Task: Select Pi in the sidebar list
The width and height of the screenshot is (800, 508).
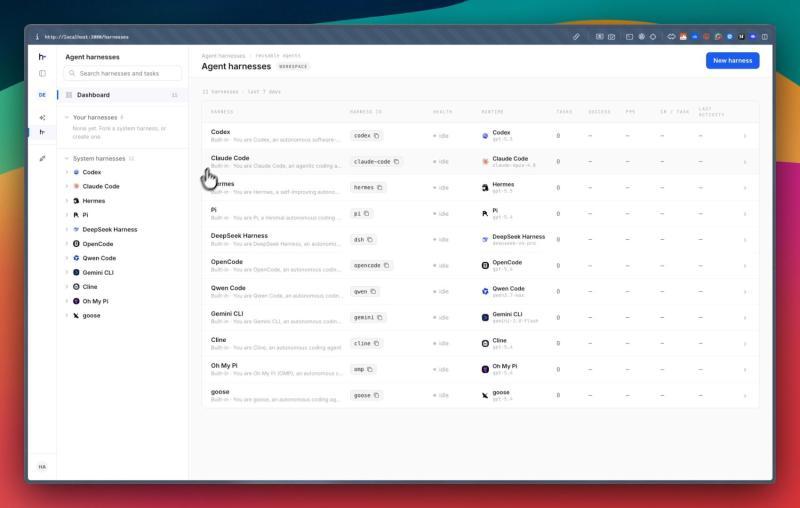Action: 85,215
